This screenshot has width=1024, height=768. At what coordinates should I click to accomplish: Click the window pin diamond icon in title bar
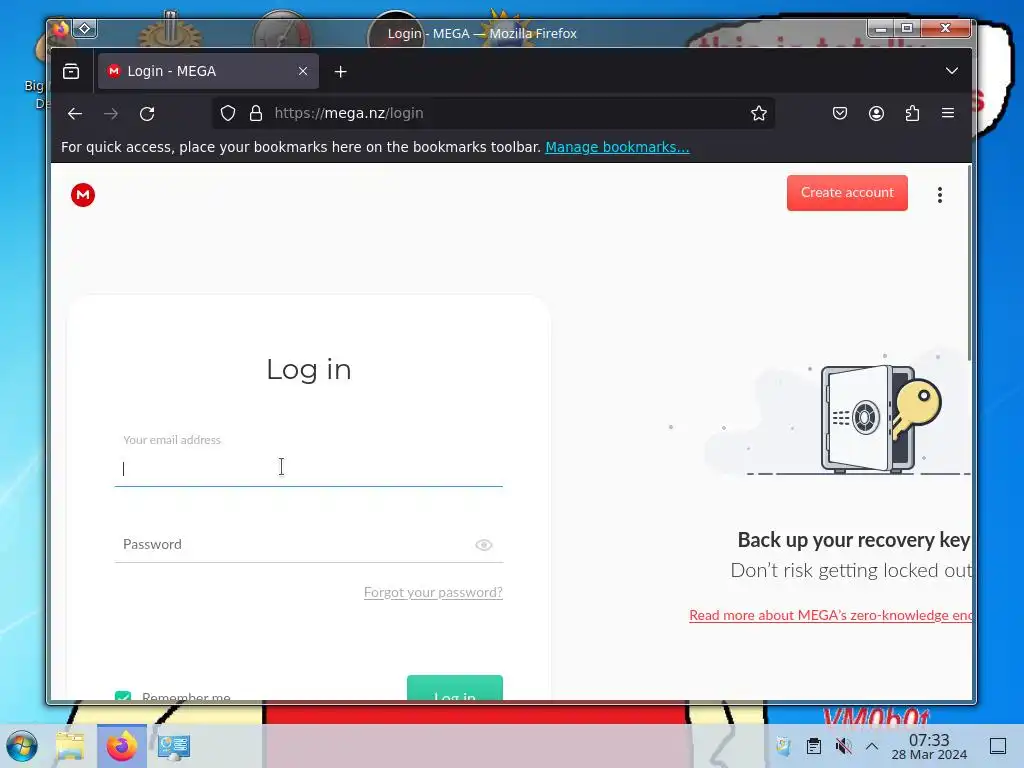pyautogui.click(x=85, y=29)
